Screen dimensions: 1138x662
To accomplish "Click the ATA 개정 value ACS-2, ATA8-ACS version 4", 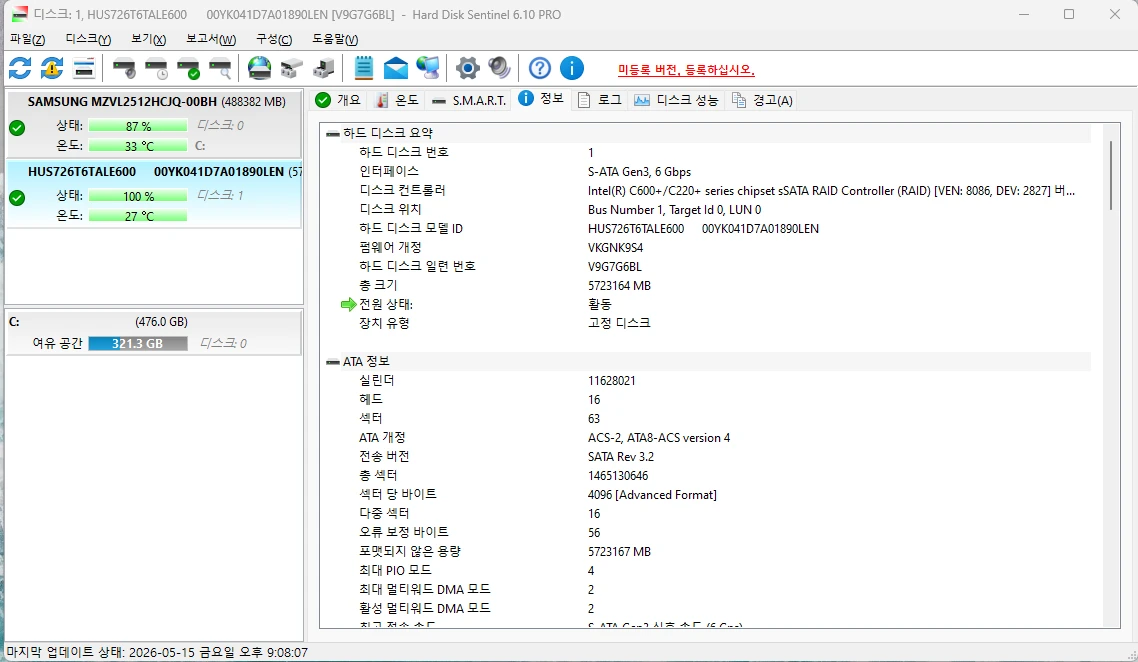I will pos(659,438).
